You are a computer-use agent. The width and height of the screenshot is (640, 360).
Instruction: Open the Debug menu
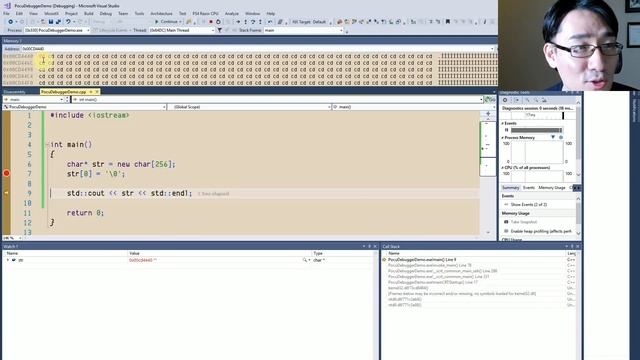(x=105, y=13)
